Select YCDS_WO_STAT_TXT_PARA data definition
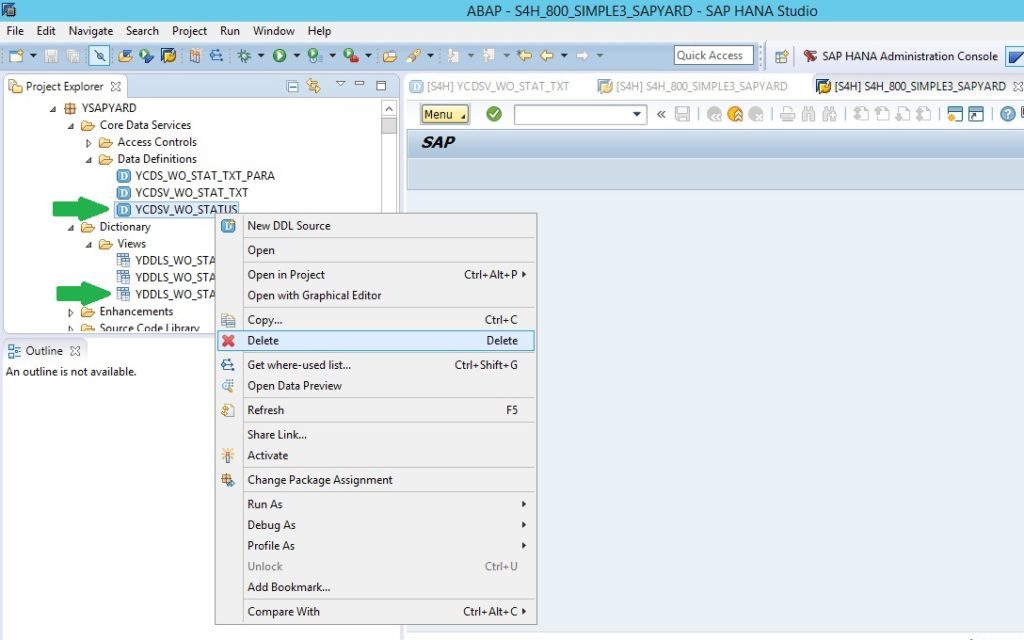This screenshot has height=640, width=1024. [x=204, y=176]
